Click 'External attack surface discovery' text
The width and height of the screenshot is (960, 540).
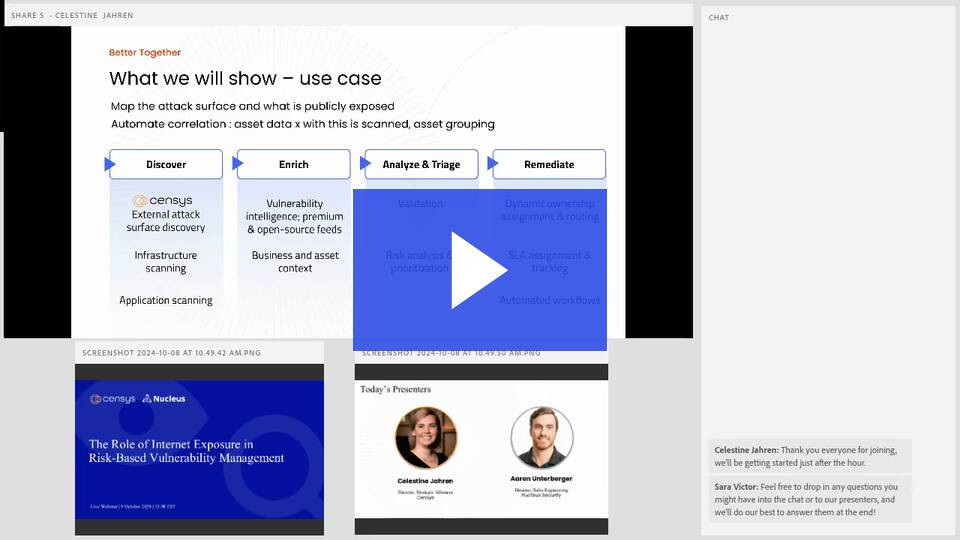click(166, 221)
